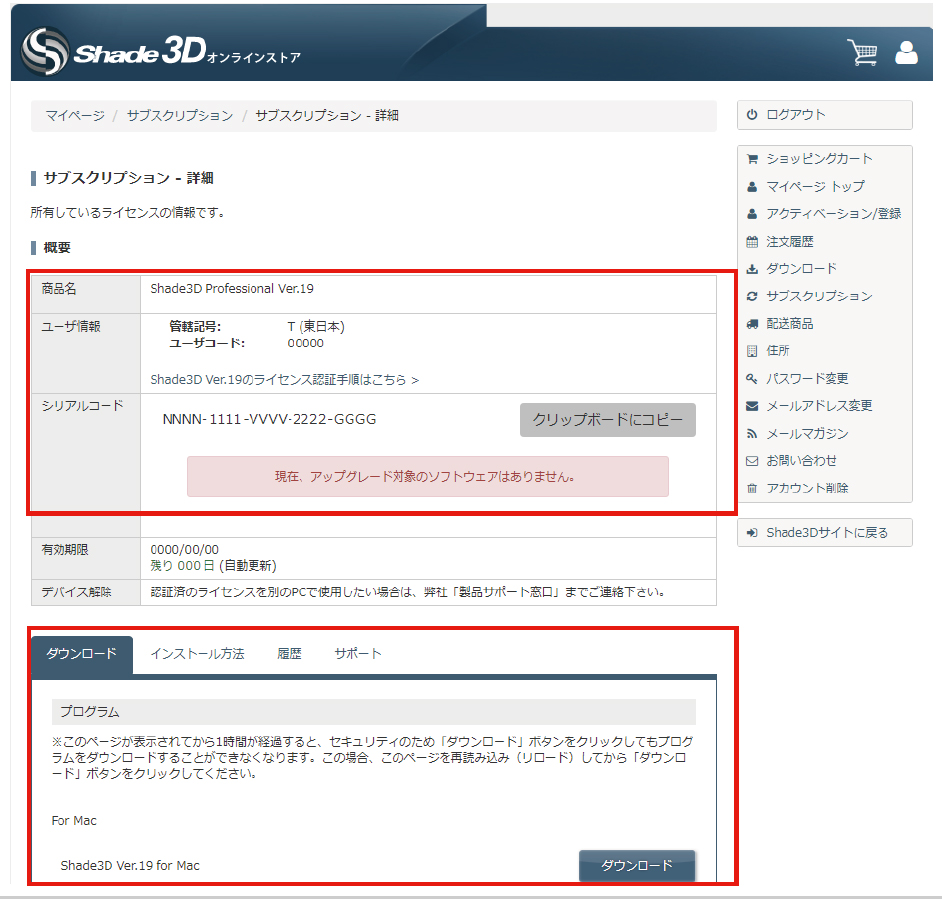Click the アップグレード対象のソフトウェアはありません notice

[x=428, y=477]
